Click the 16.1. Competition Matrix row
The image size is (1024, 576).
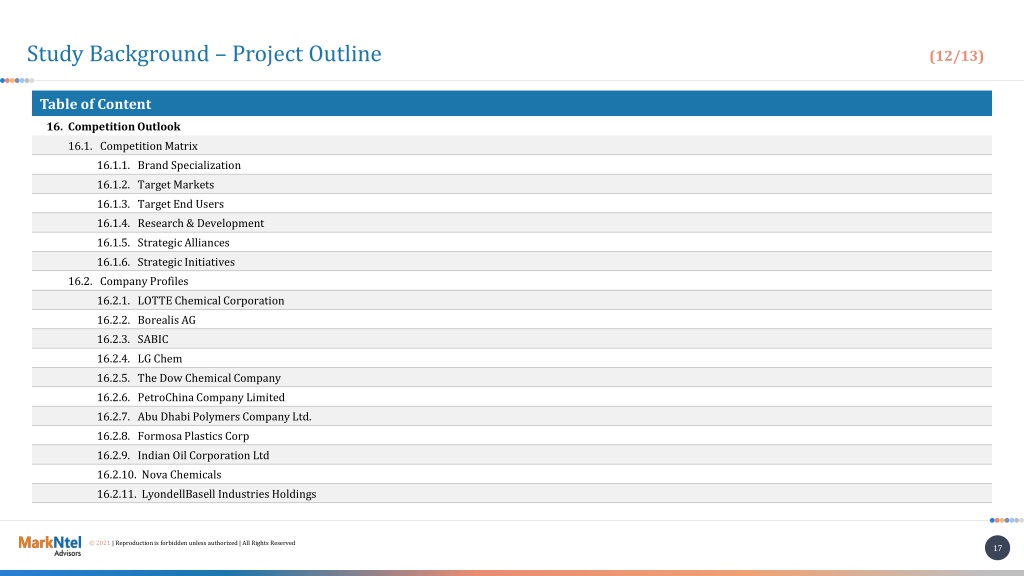point(512,146)
